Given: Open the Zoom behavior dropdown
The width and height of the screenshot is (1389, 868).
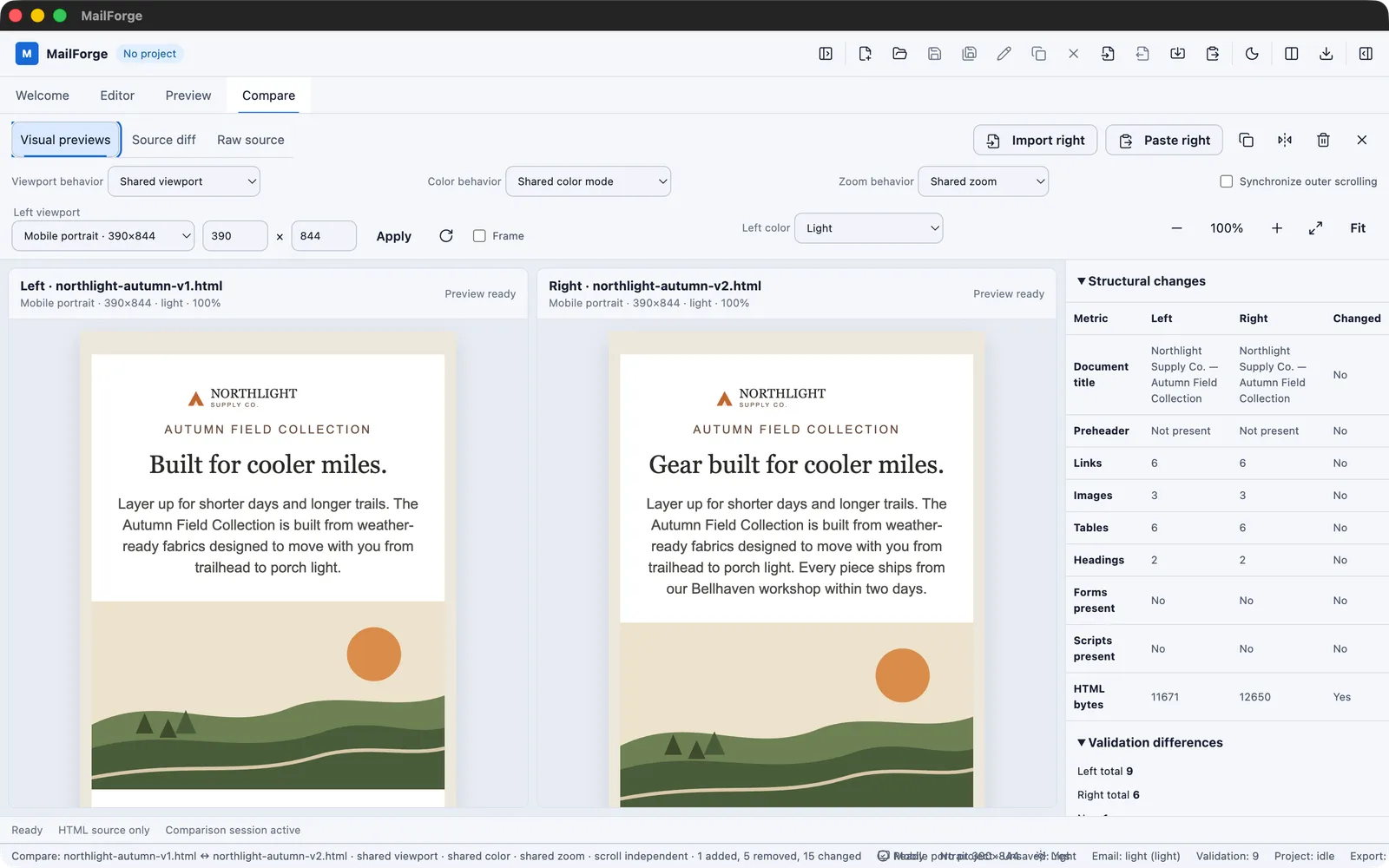Looking at the screenshot, I should 984,181.
